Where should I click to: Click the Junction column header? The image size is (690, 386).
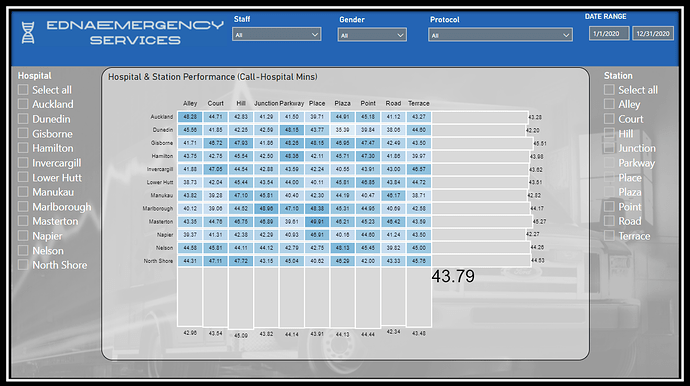tap(266, 103)
